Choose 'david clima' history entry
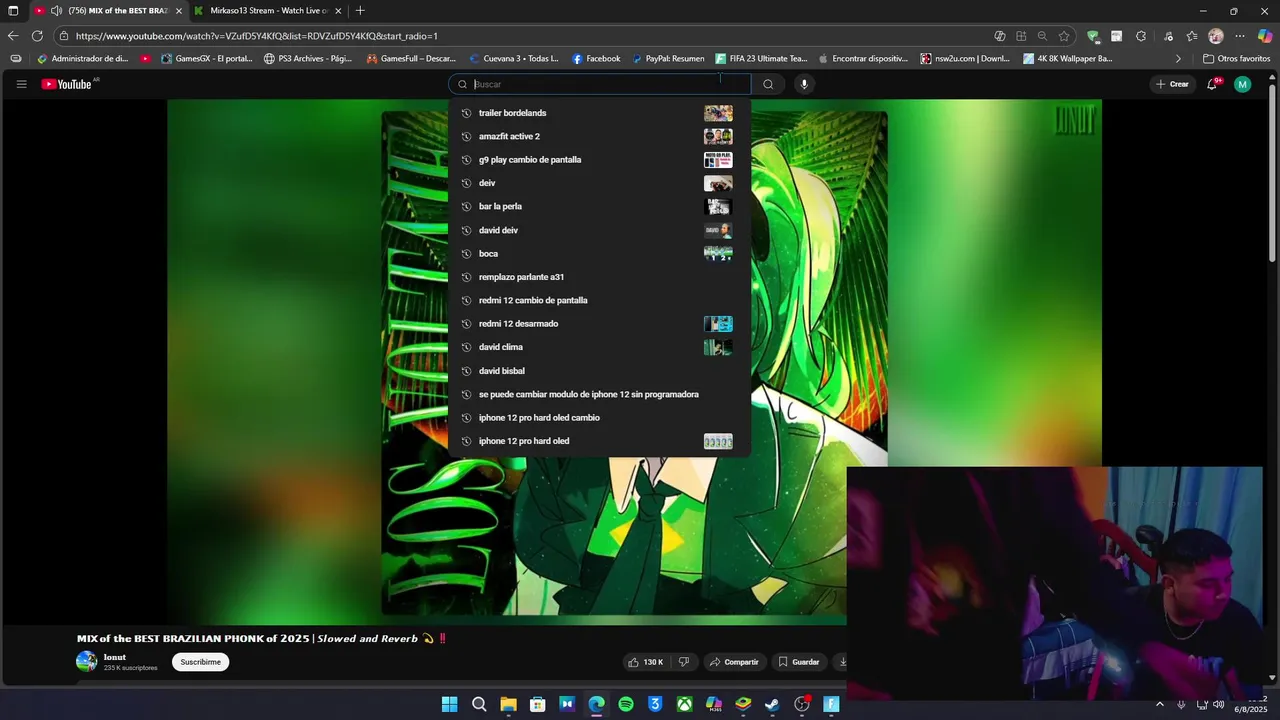This screenshot has height=720, width=1280. 599,347
